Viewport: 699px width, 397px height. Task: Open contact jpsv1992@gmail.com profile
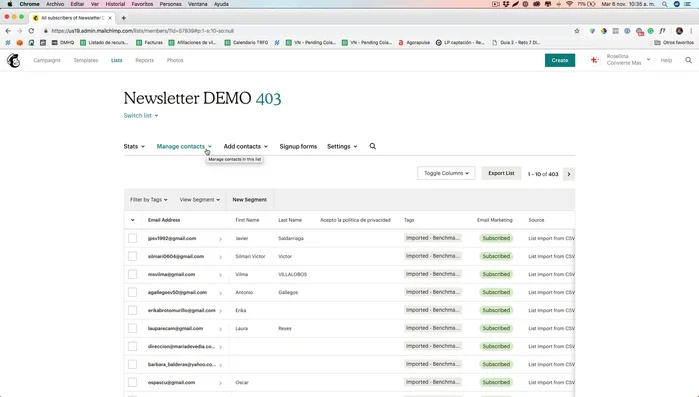coord(172,238)
